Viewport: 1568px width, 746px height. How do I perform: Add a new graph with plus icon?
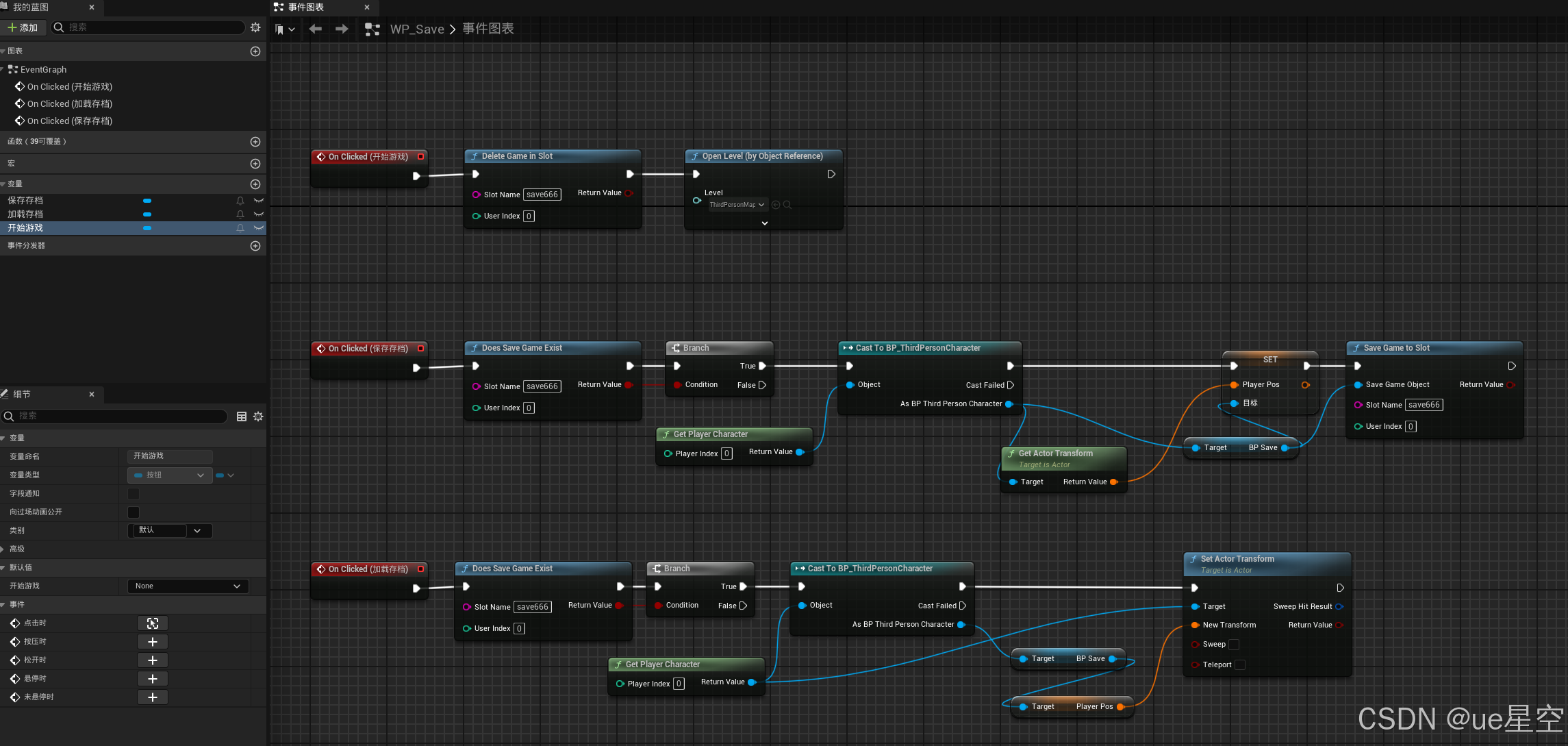pos(255,51)
